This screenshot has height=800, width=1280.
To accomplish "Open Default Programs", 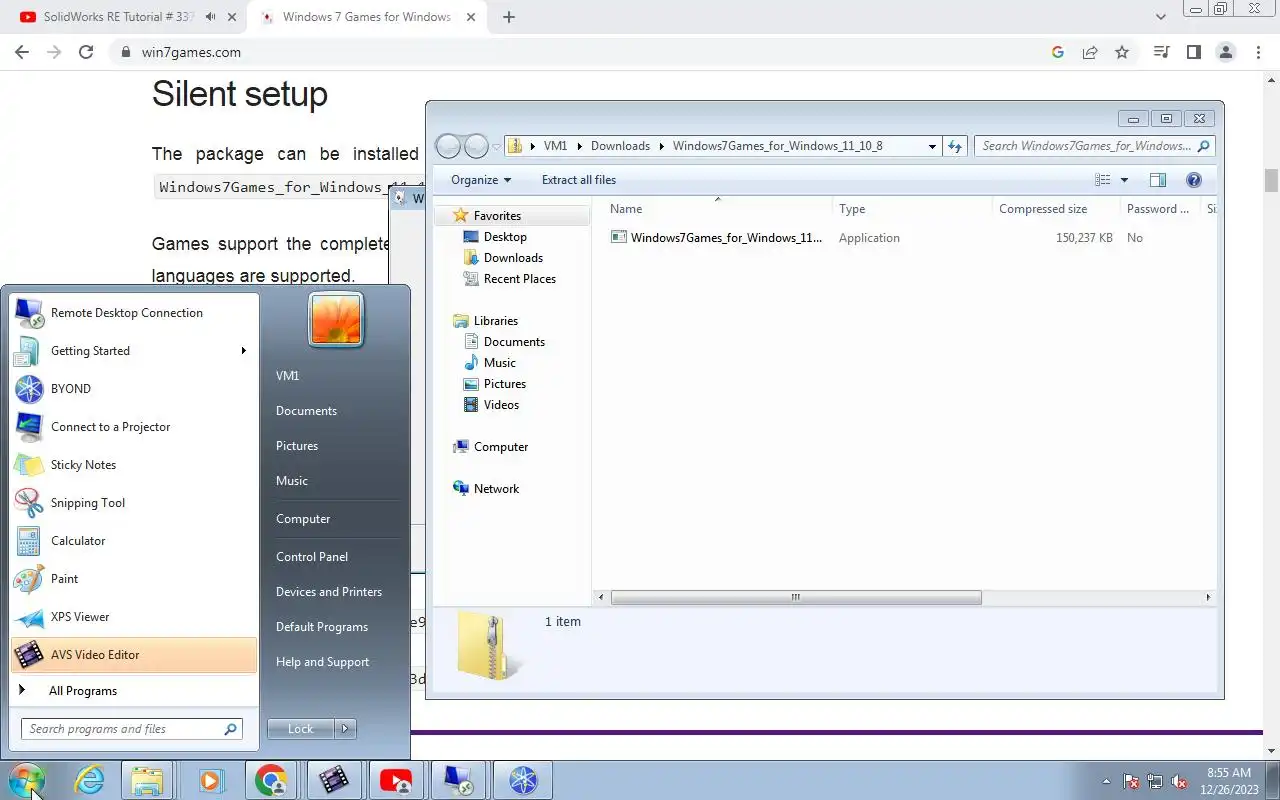I will (322, 627).
